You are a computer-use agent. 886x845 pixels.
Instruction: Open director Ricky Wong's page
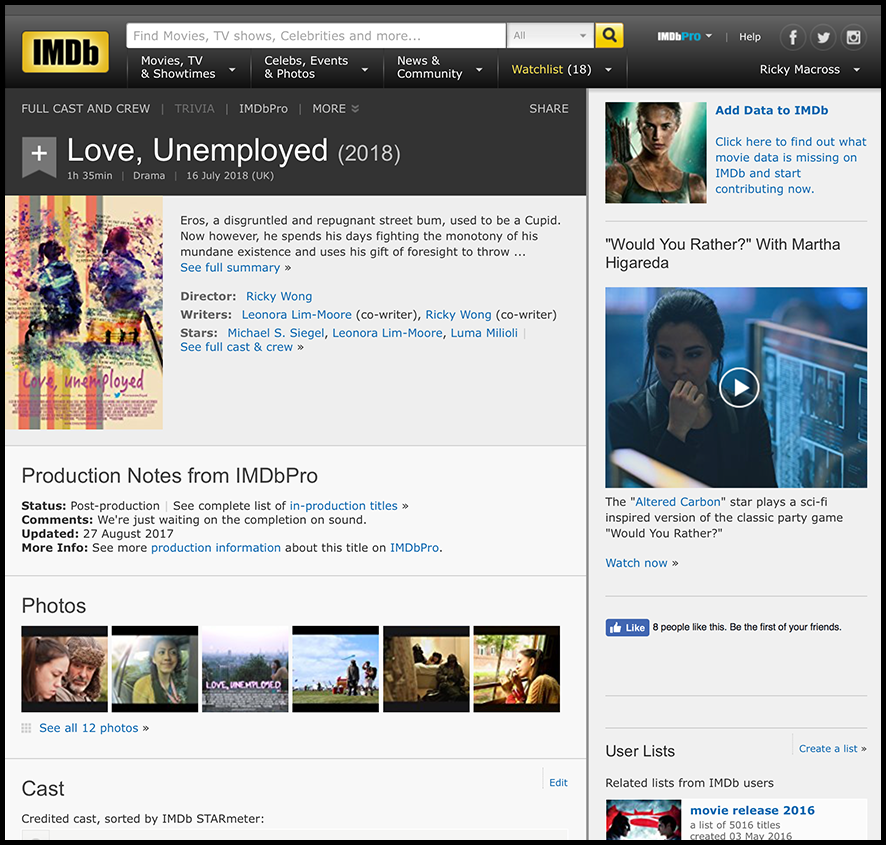pyautogui.click(x=279, y=296)
